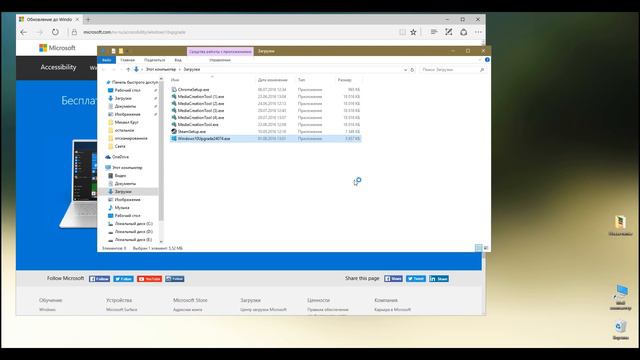Click the Windows logo icon of Windows10Upgrade24074.exe
640x360 pixels.
[x=174, y=138]
